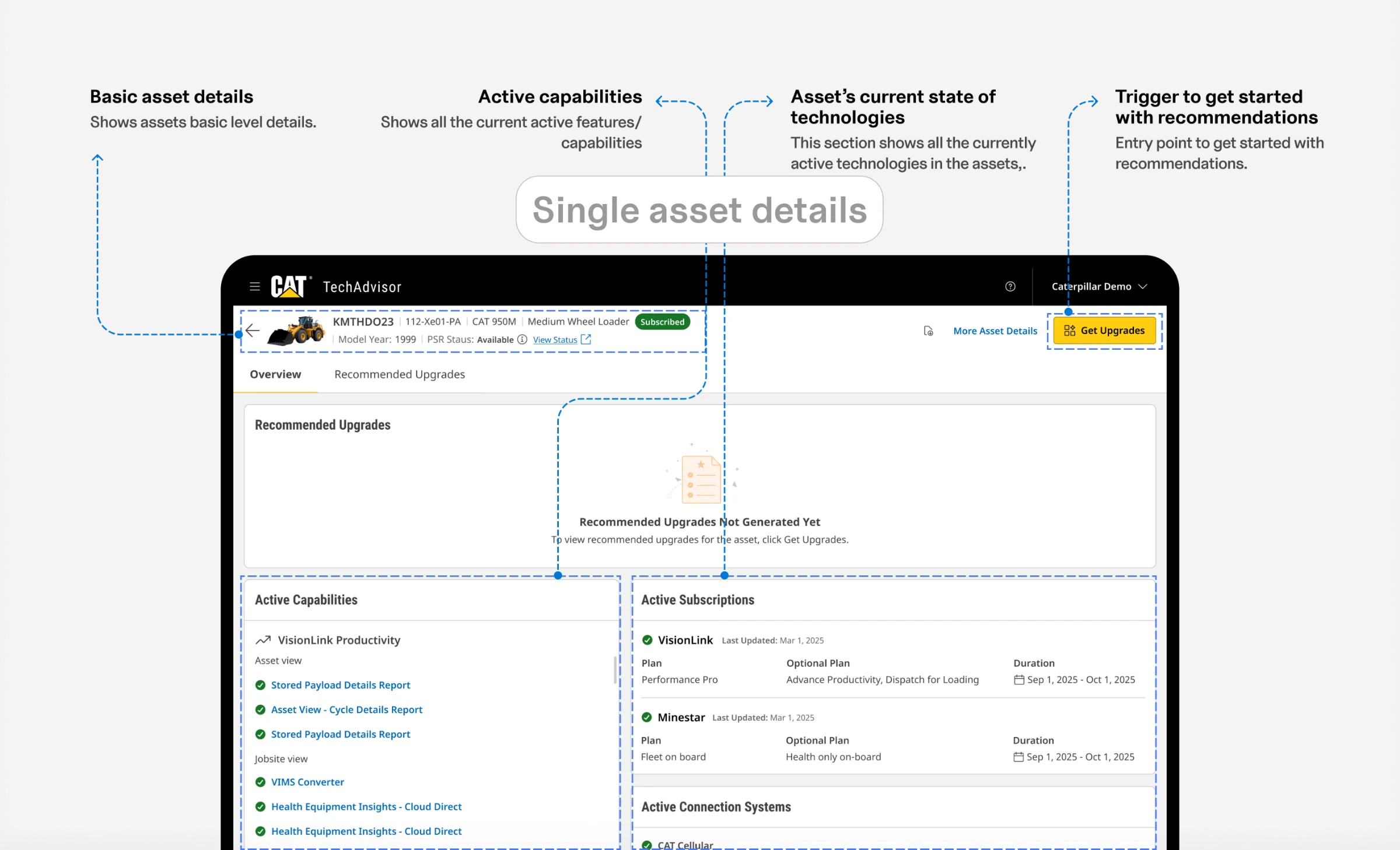This screenshot has width=1400, height=850.
Task: Switch to the Recommended Upgrades tab
Action: [400, 374]
